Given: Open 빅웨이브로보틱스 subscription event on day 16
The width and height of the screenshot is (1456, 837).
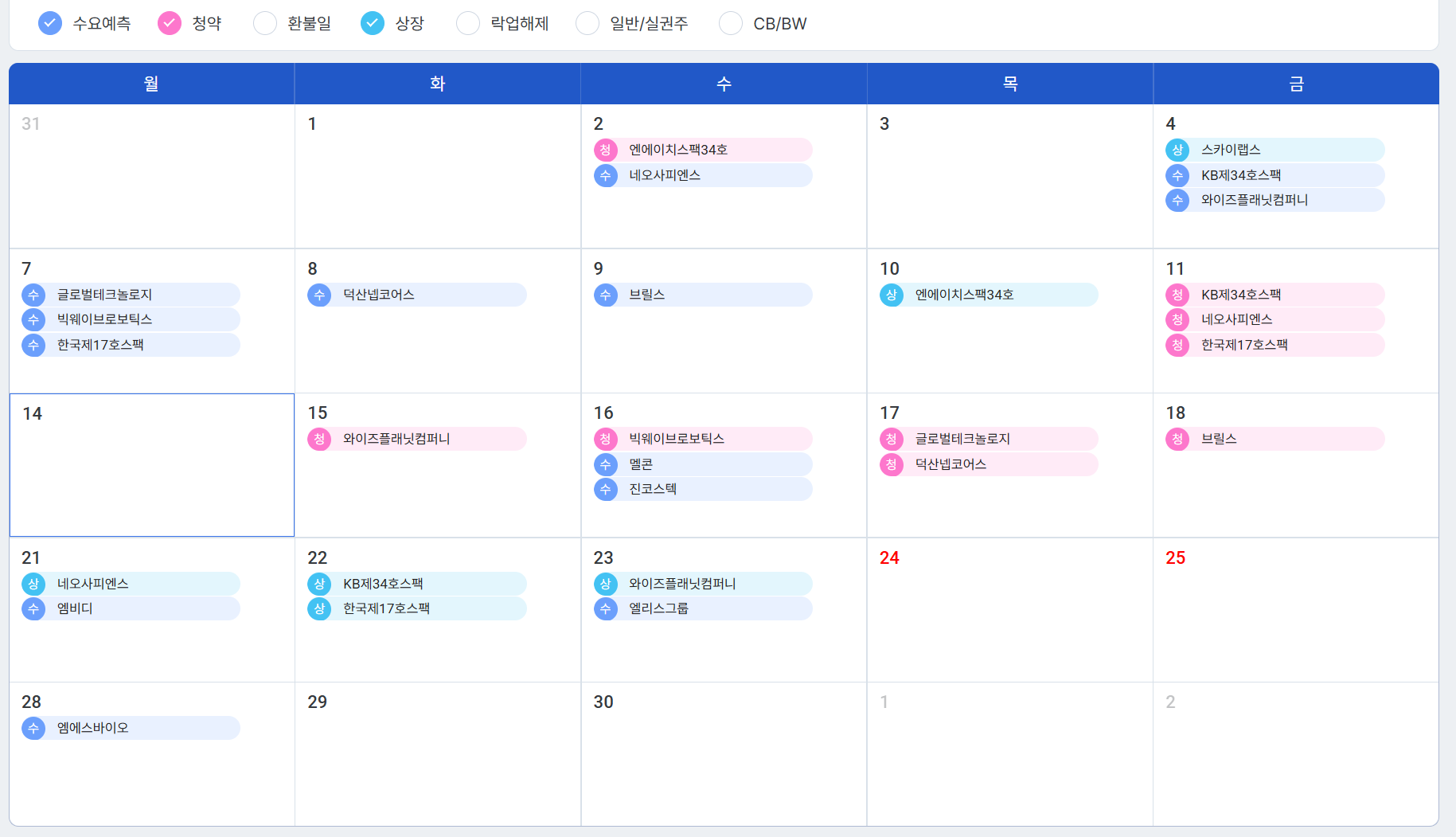Looking at the screenshot, I should [703, 439].
